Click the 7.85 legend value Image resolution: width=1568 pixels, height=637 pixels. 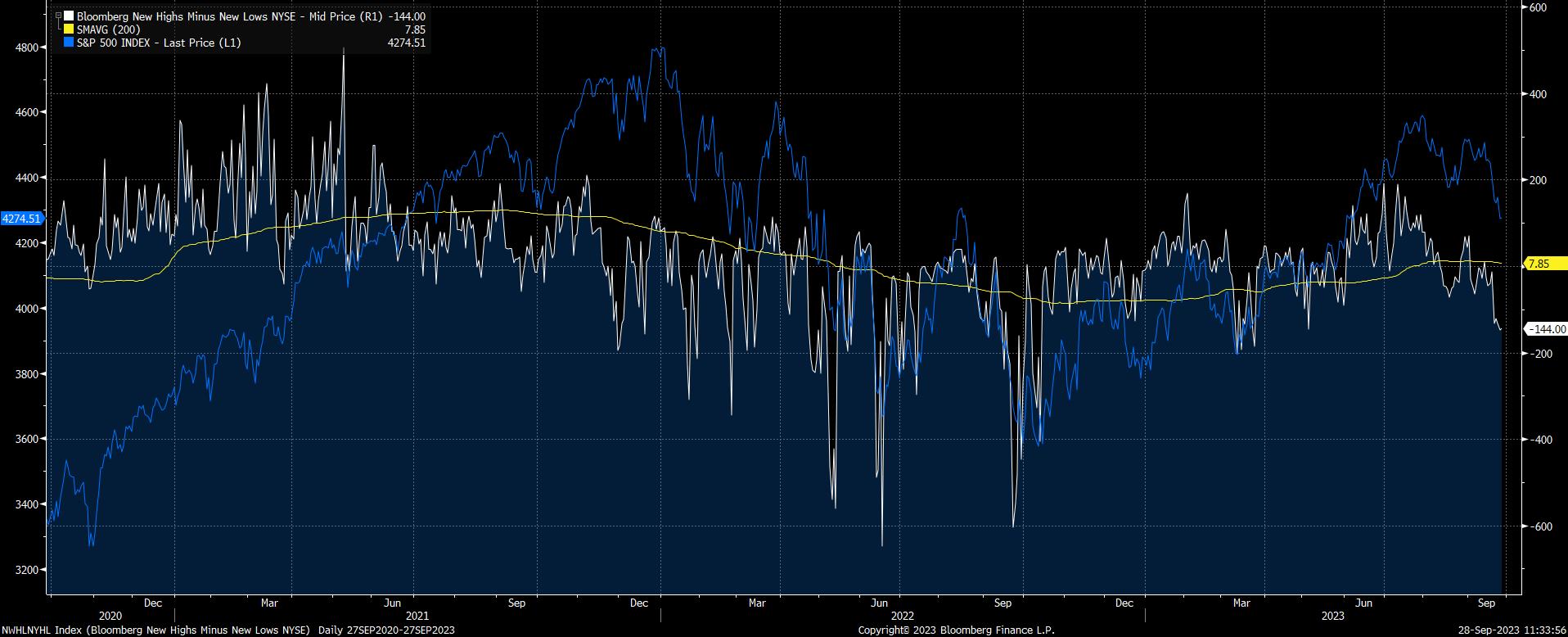pyautogui.click(x=415, y=29)
